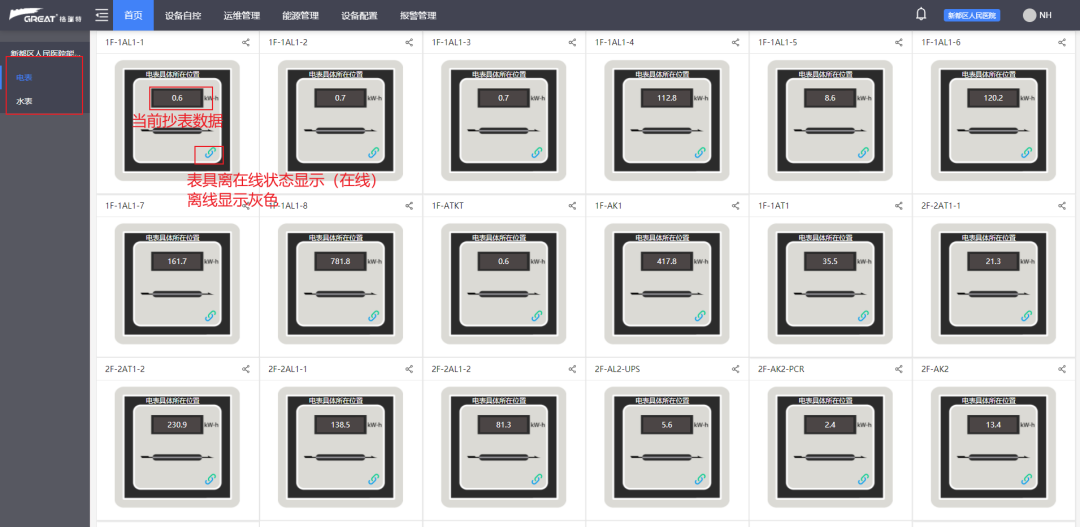The width and height of the screenshot is (1080, 527).
Task: Click online link icon on 1F-1AL1-2 meter
Action: tap(373, 152)
